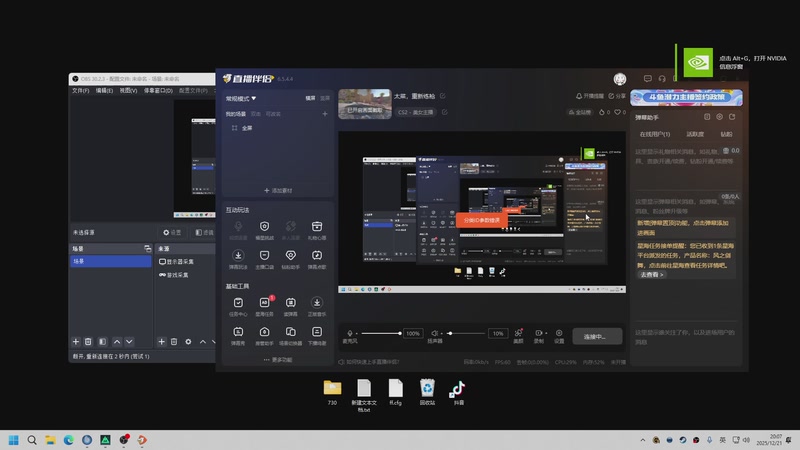Open 更多功能 more features

tap(278, 360)
